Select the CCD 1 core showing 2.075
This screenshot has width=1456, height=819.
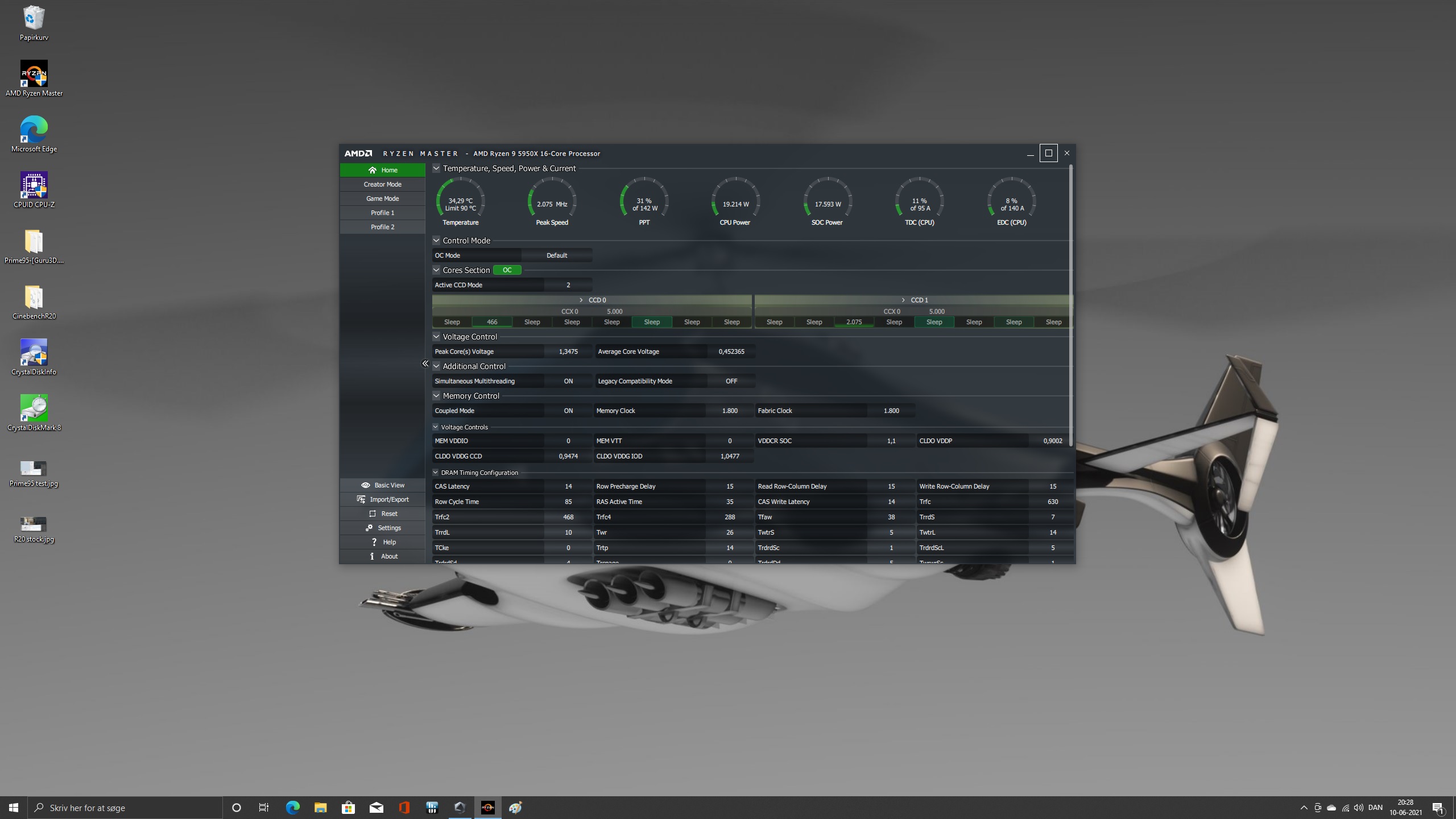tap(854, 322)
